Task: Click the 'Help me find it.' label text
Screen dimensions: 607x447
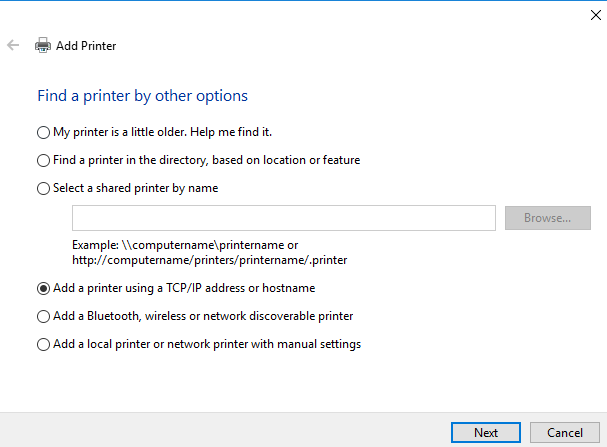Action: pos(231,132)
